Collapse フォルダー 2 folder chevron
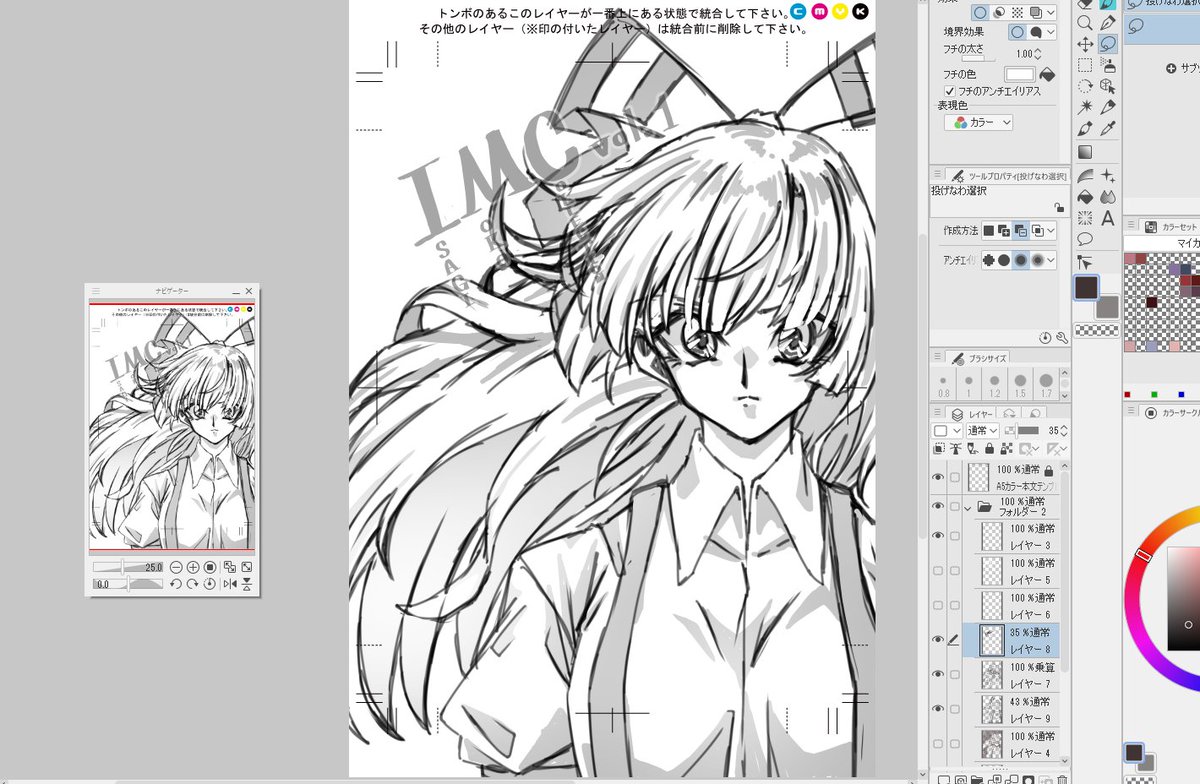Image resolution: width=1200 pixels, height=784 pixels. click(968, 507)
